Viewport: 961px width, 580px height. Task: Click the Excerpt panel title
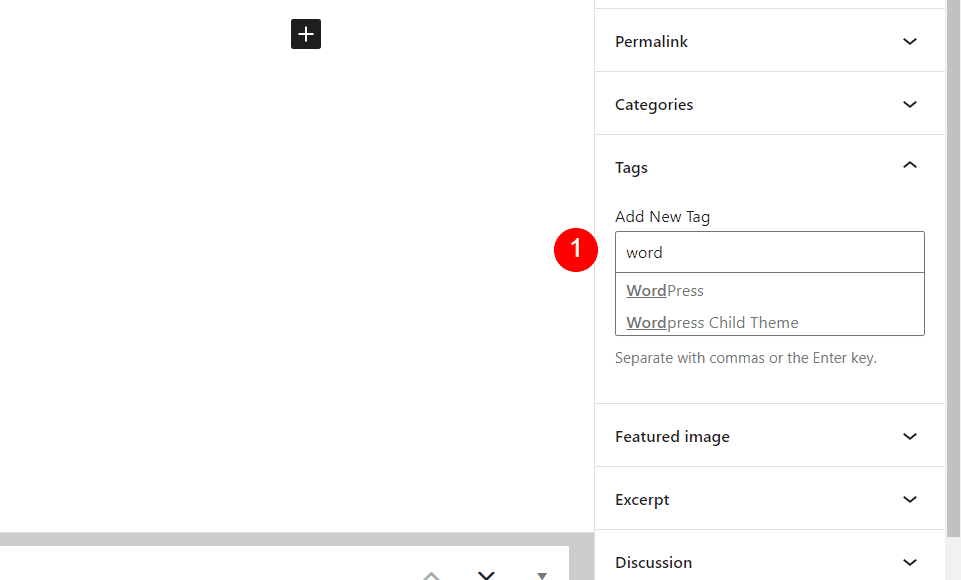(642, 500)
